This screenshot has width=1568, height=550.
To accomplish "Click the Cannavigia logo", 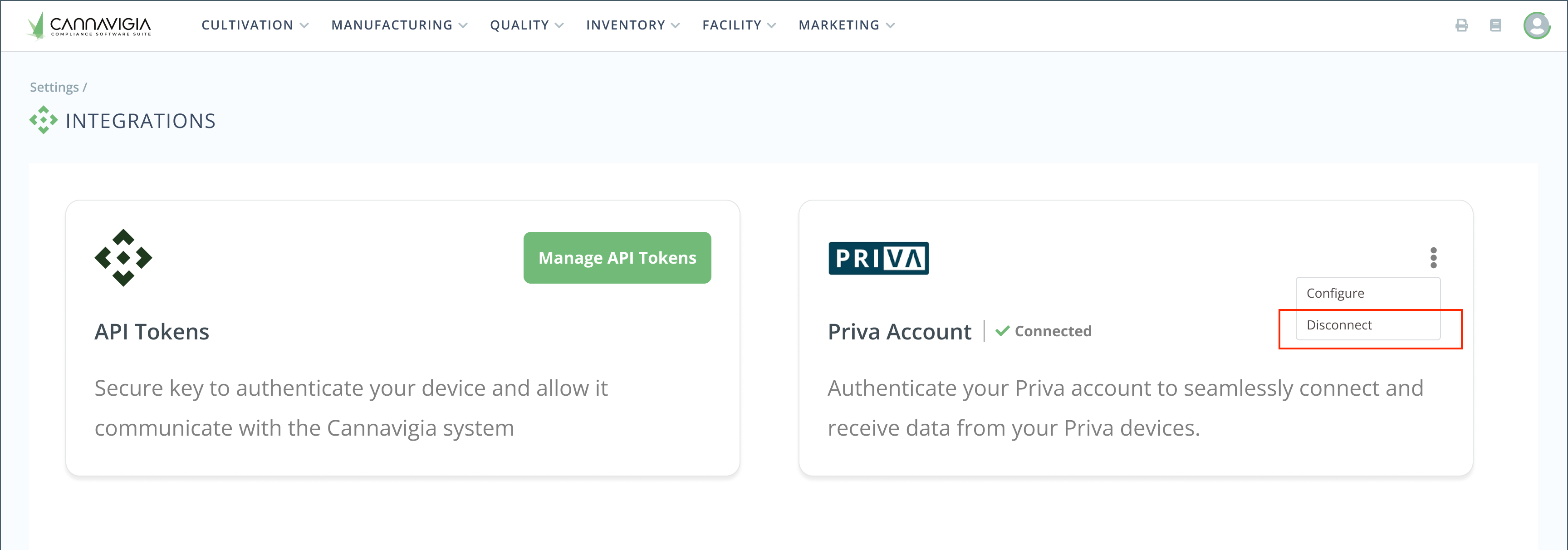I will [x=89, y=25].
